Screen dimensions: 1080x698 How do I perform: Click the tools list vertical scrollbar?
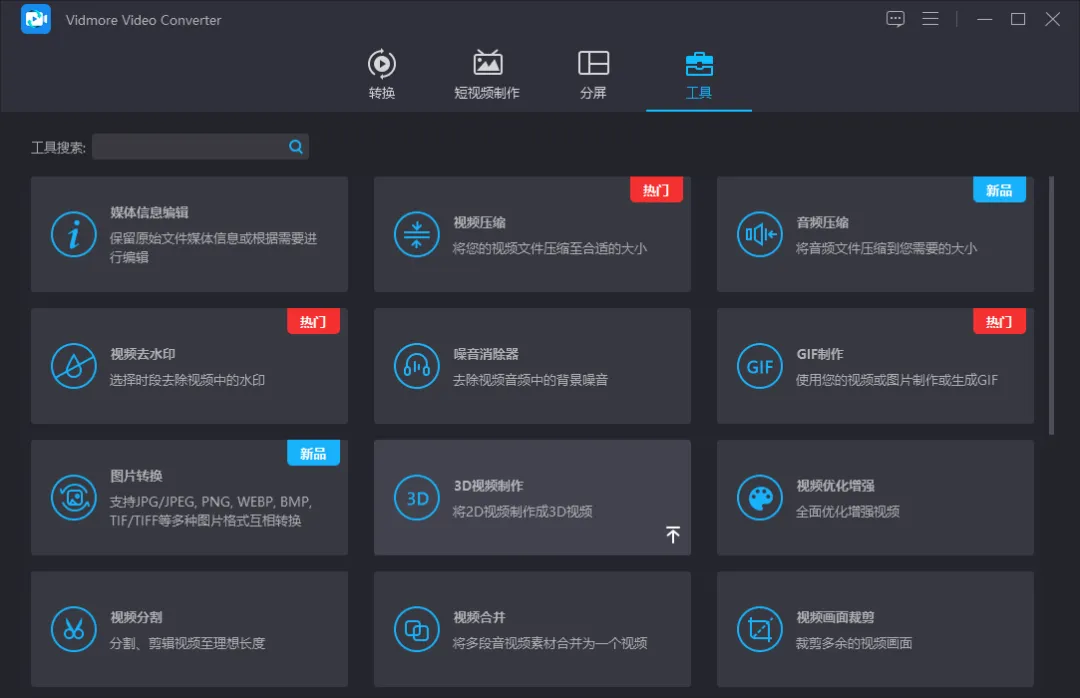(x=1051, y=305)
